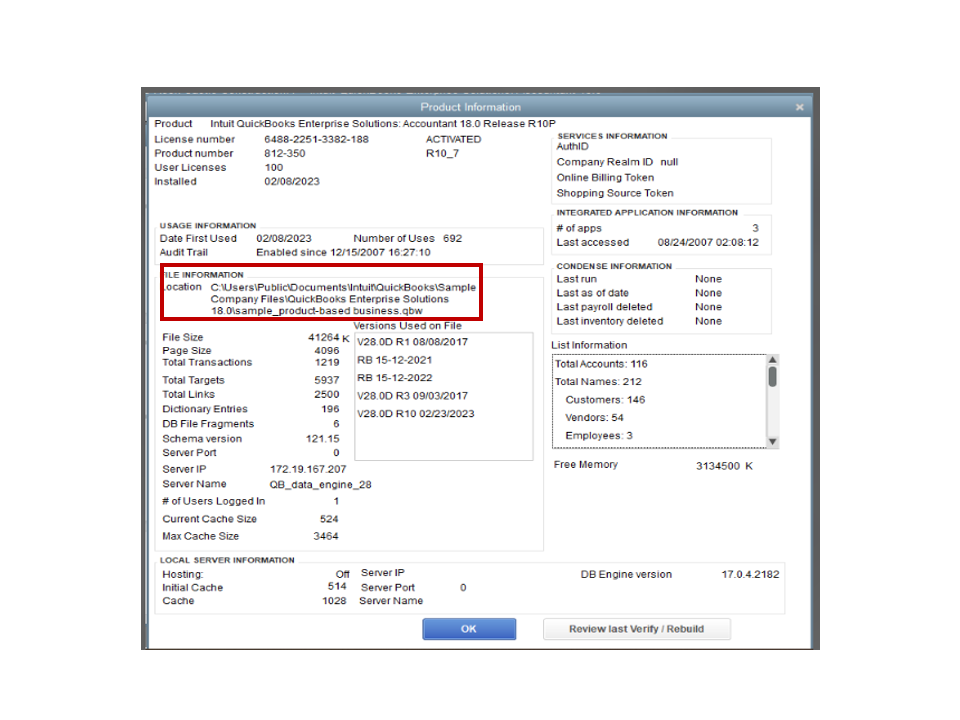Click the Last run None value
The image size is (960, 720).
(708, 279)
